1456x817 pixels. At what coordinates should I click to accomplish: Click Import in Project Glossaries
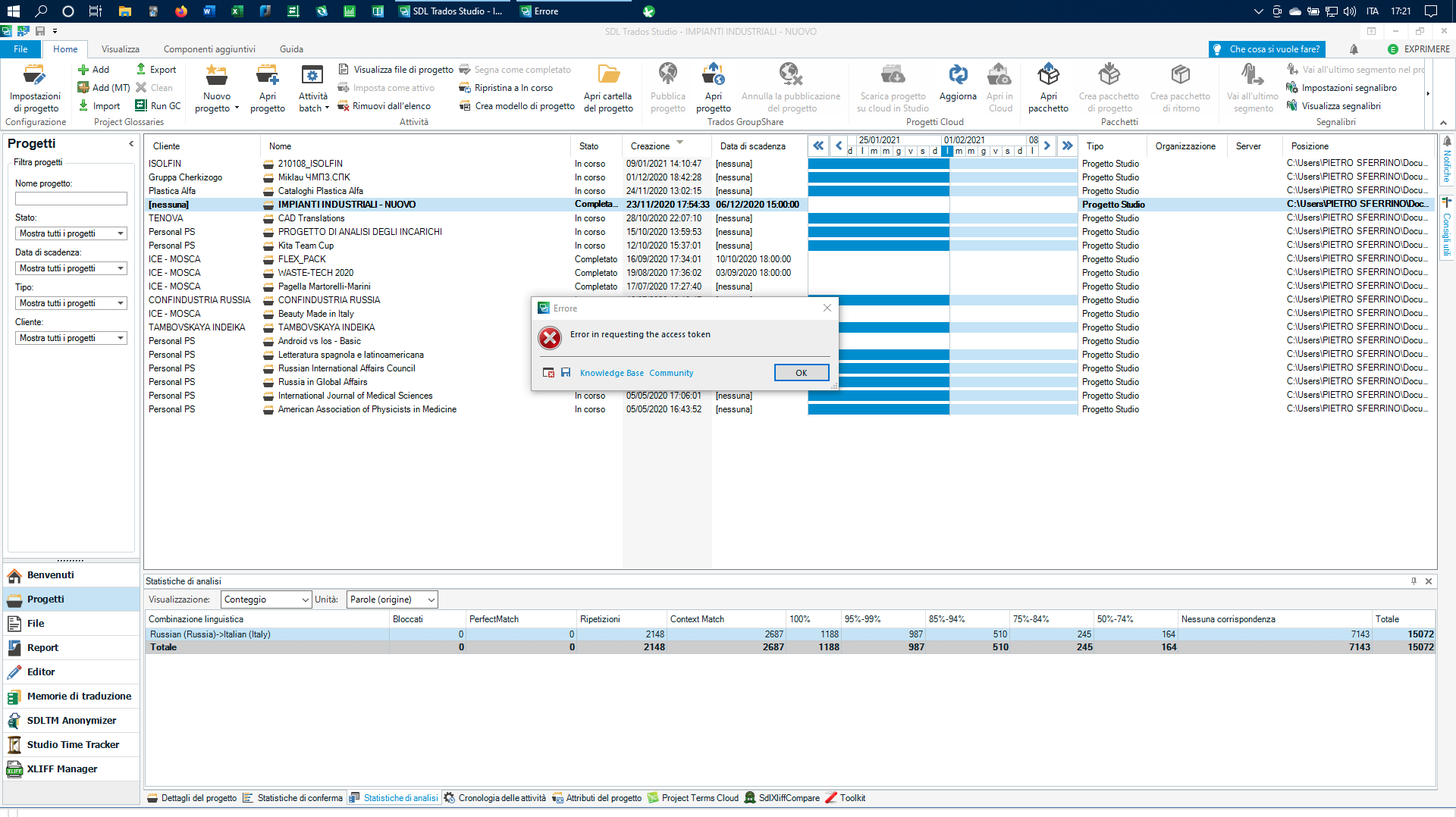pos(99,105)
